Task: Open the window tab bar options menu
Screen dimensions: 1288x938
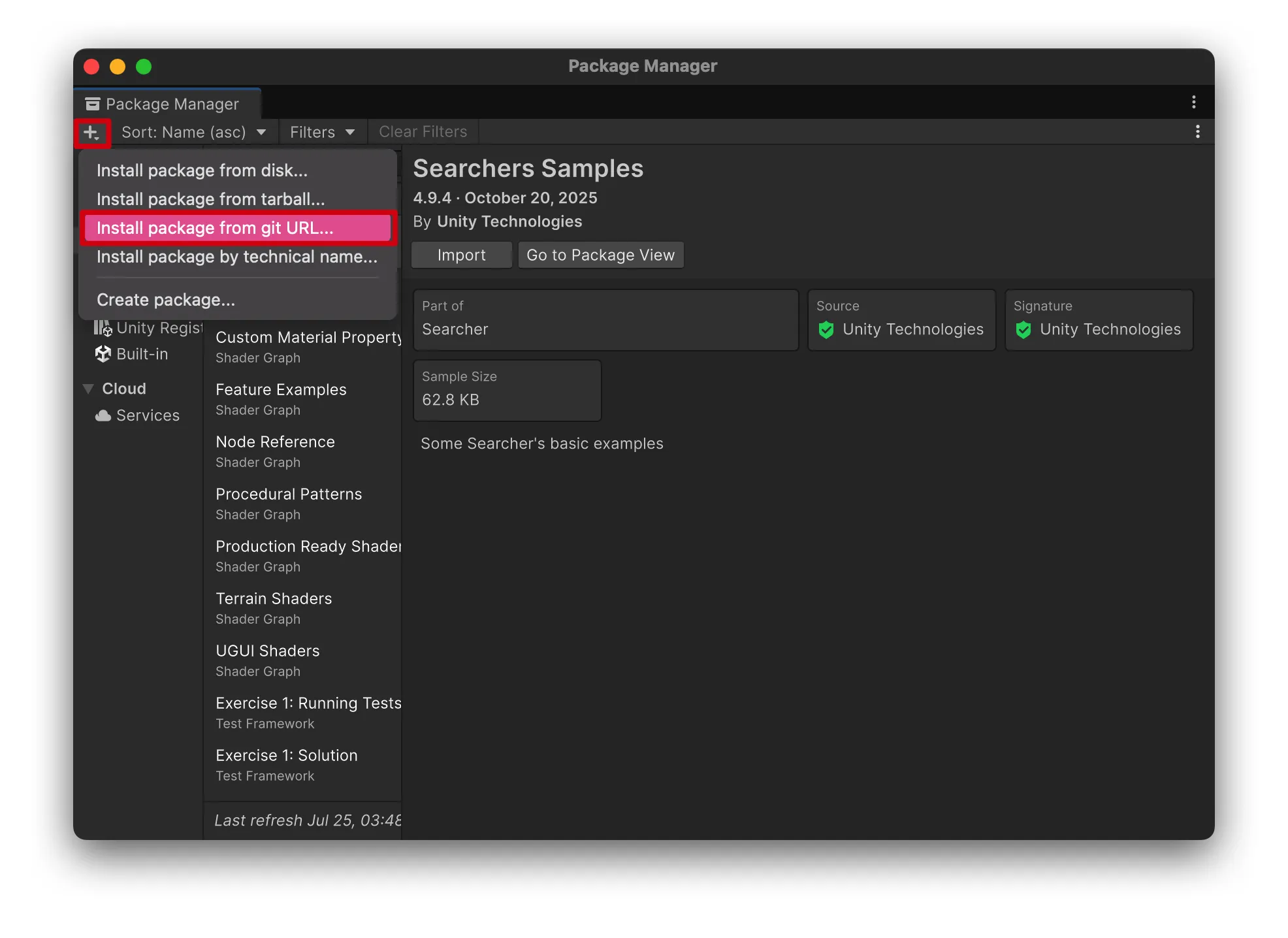Action: [1194, 102]
